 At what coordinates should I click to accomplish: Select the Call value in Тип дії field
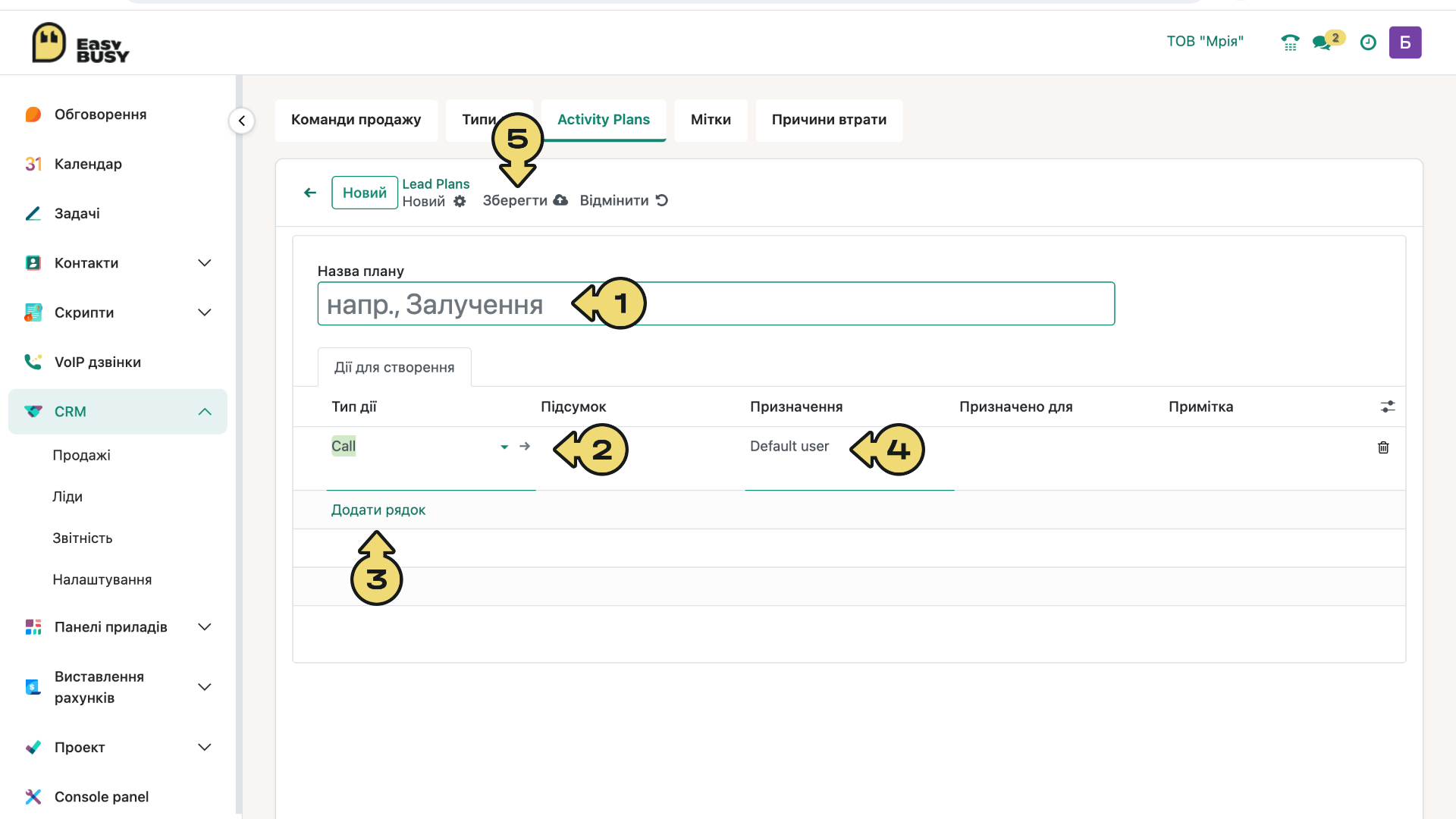point(344,446)
